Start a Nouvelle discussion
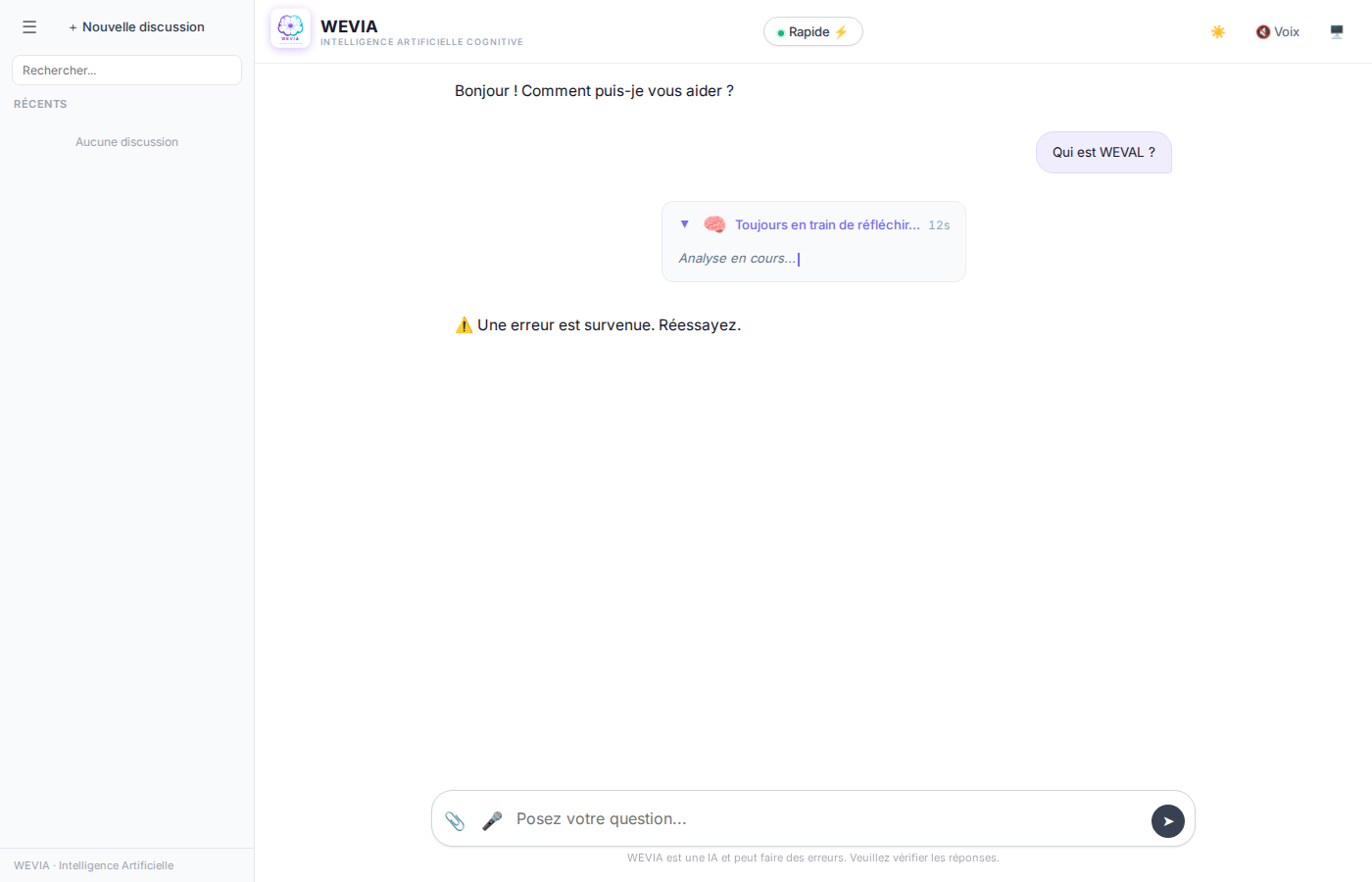This screenshot has width=1372, height=882. click(137, 27)
